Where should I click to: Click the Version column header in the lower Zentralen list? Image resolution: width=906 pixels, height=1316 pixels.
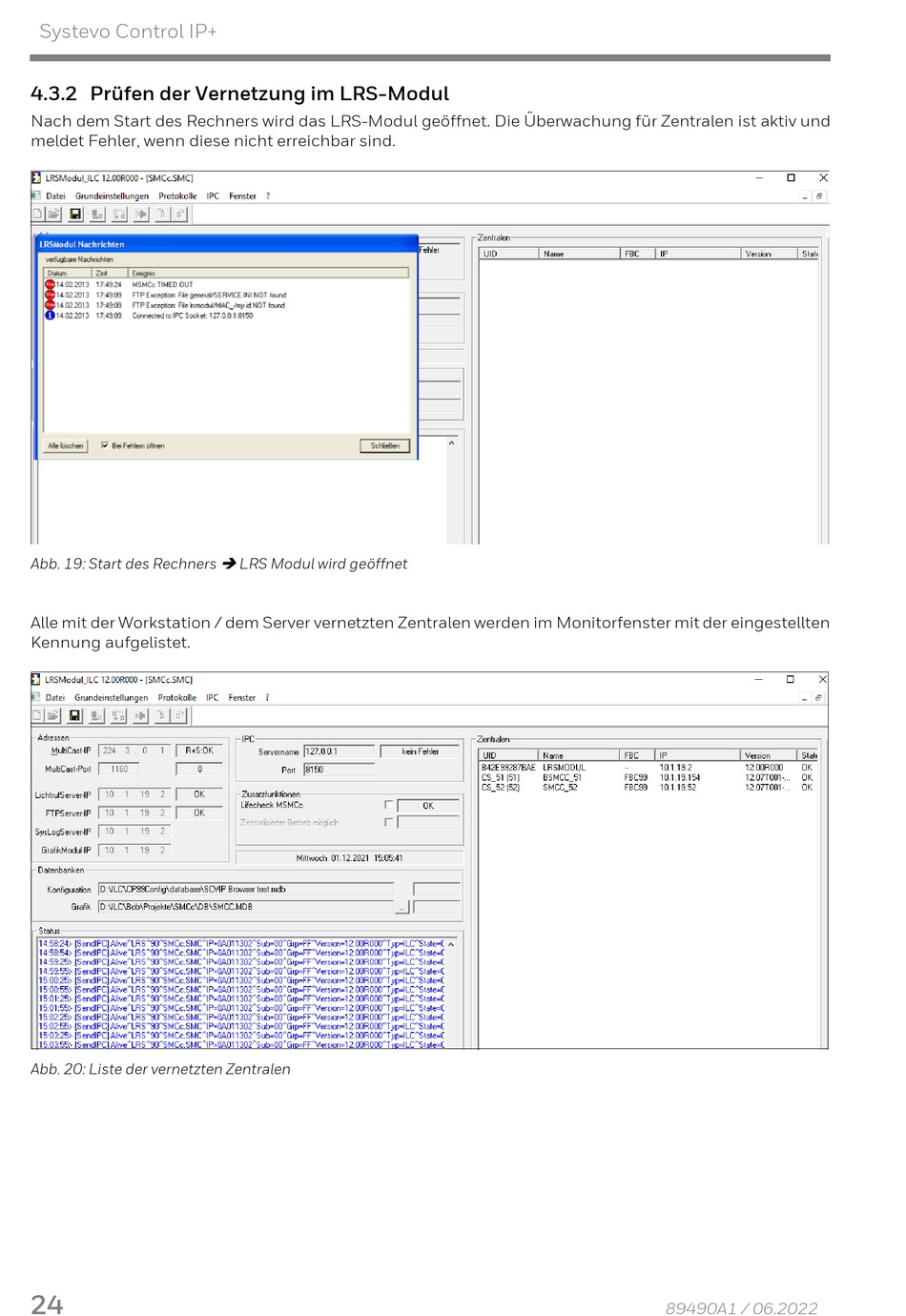point(769,755)
